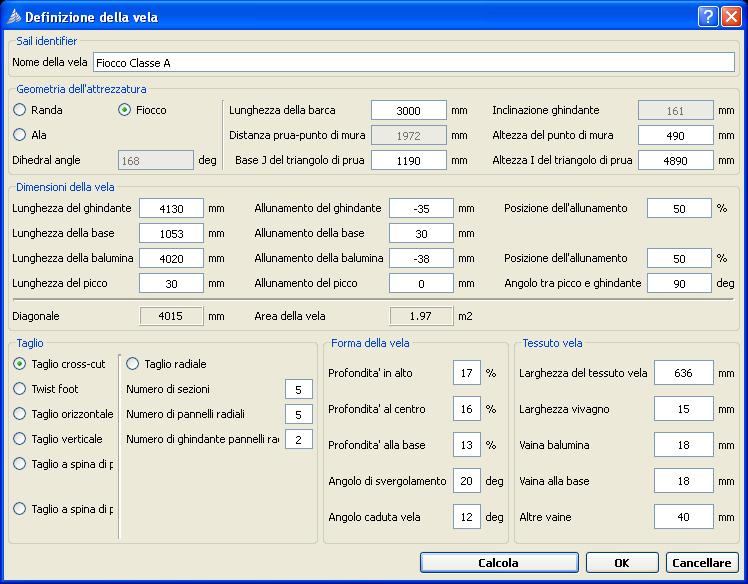Select Taglio radiale cut option

pos(133,364)
